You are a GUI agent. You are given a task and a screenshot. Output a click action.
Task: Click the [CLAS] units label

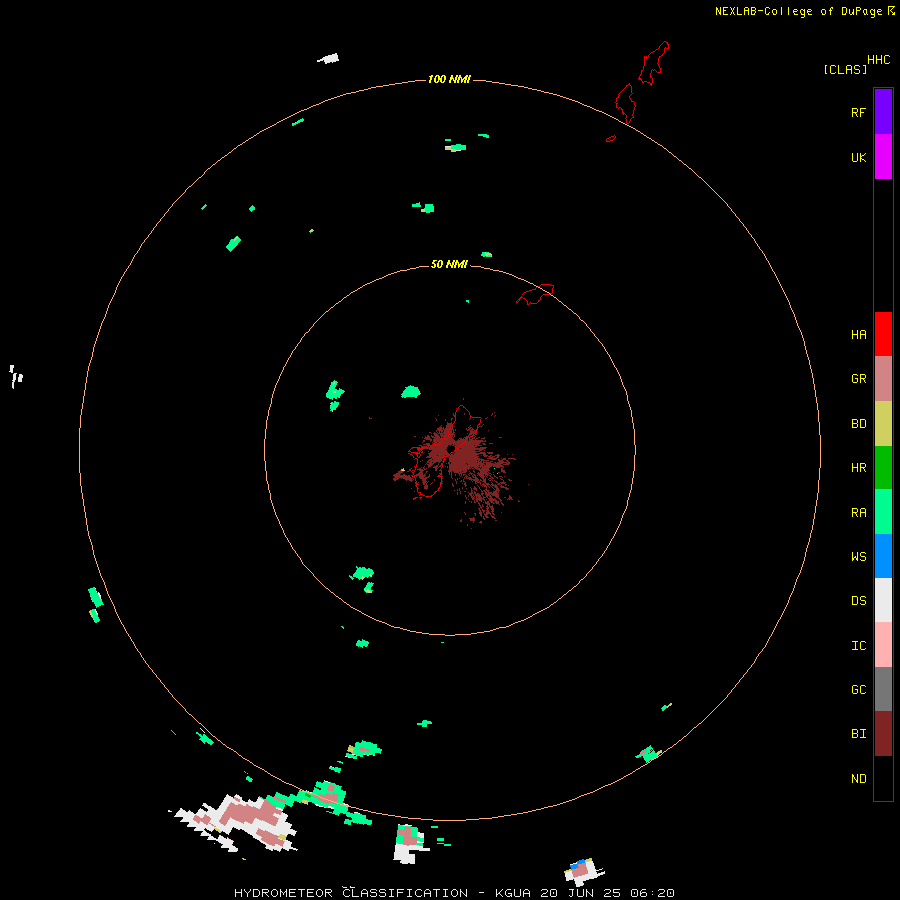(845, 69)
